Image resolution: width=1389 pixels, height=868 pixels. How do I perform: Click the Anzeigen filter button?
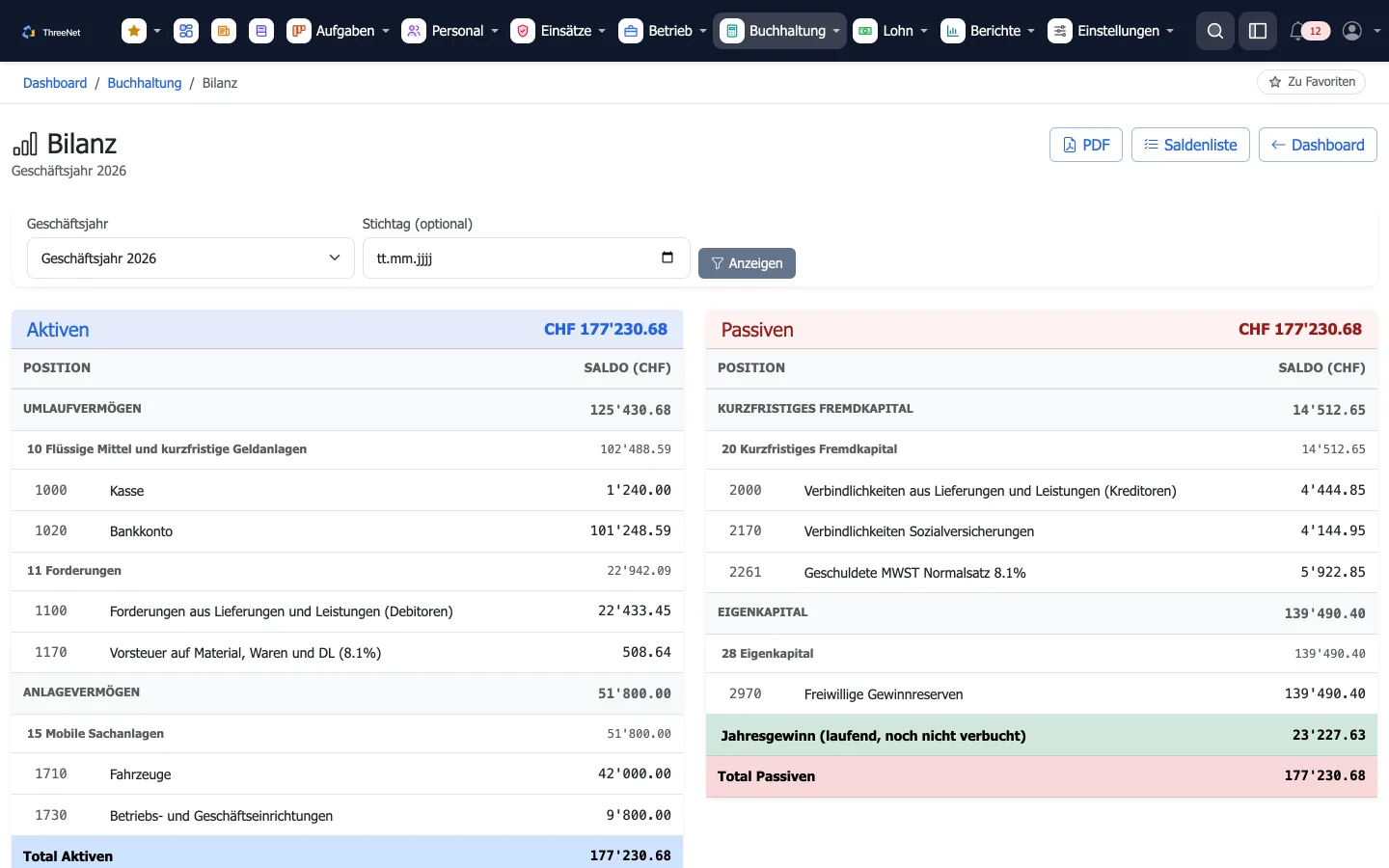click(x=747, y=263)
